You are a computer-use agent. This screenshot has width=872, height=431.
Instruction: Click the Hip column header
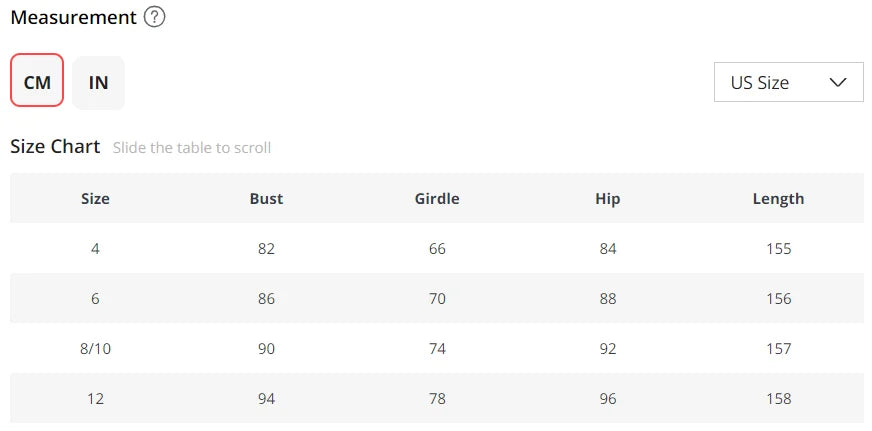[x=607, y=198]
